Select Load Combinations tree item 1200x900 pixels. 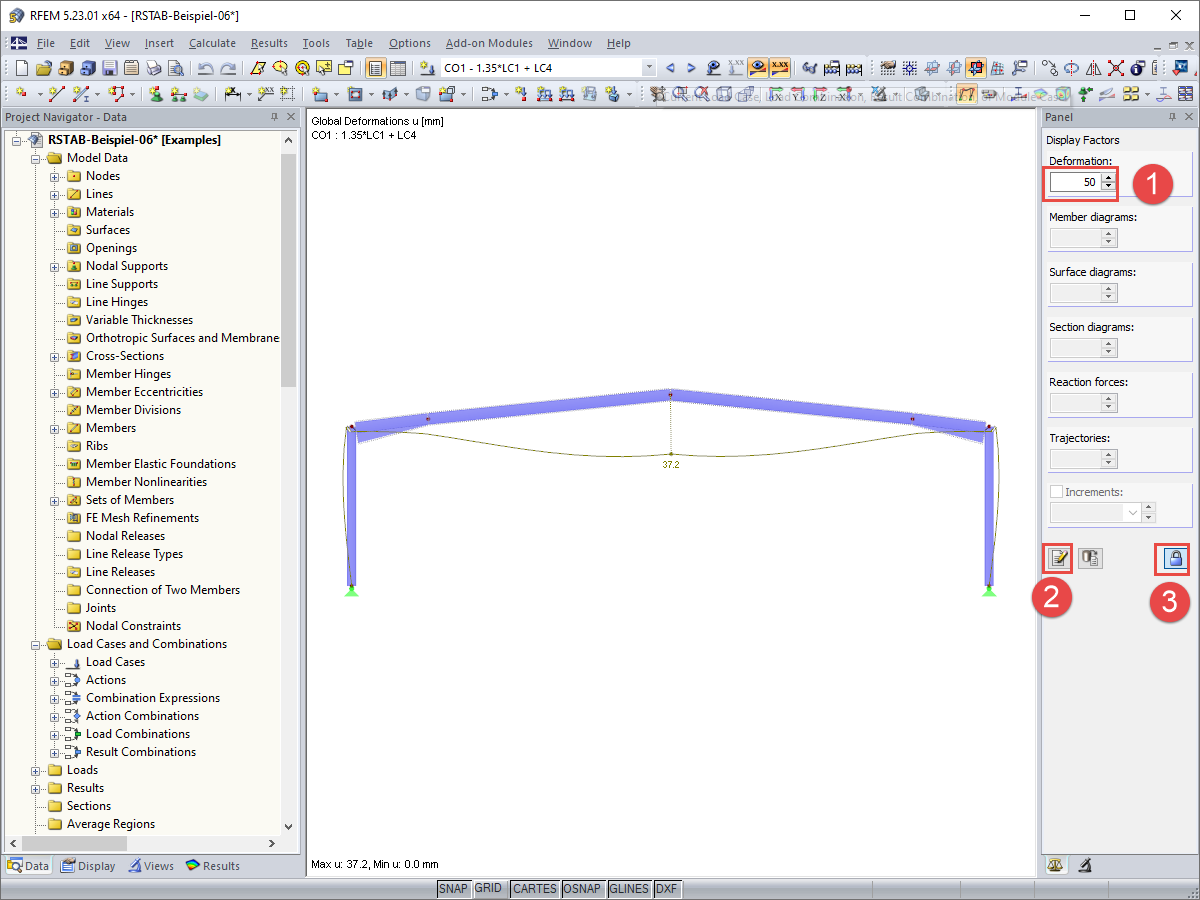pos(138,734)
